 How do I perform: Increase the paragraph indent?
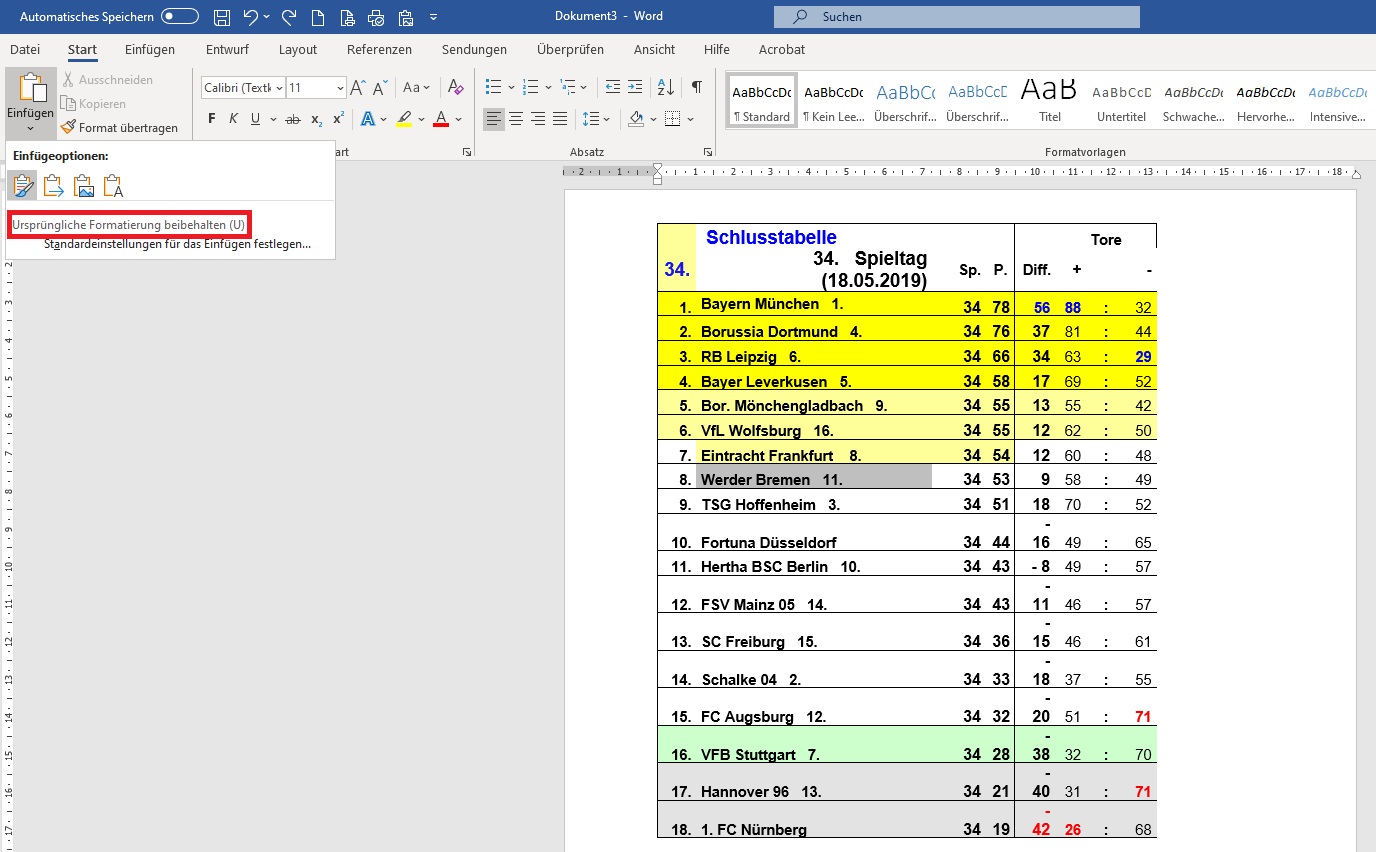[x=635, y=88]
